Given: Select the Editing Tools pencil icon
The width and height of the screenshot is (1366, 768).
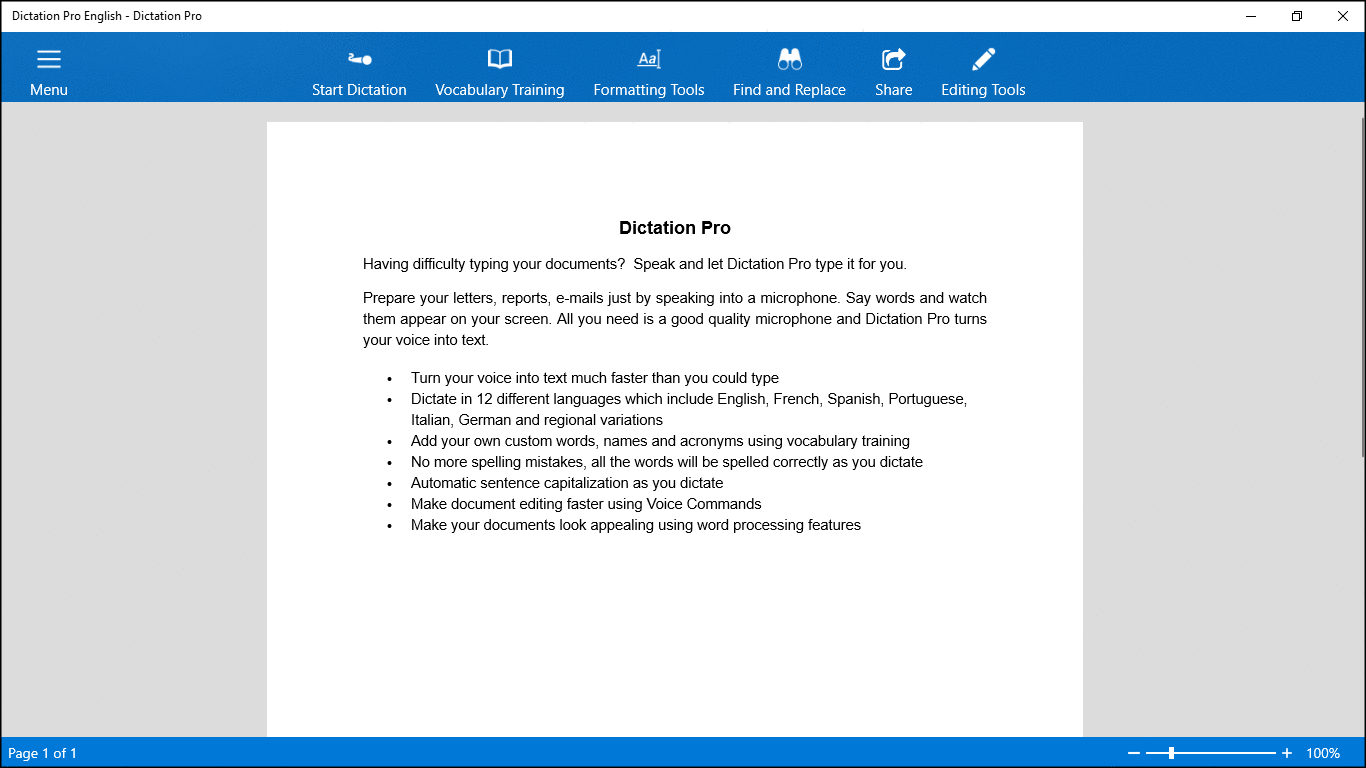Looking at the screenshot, I should (x=982, y=59).
